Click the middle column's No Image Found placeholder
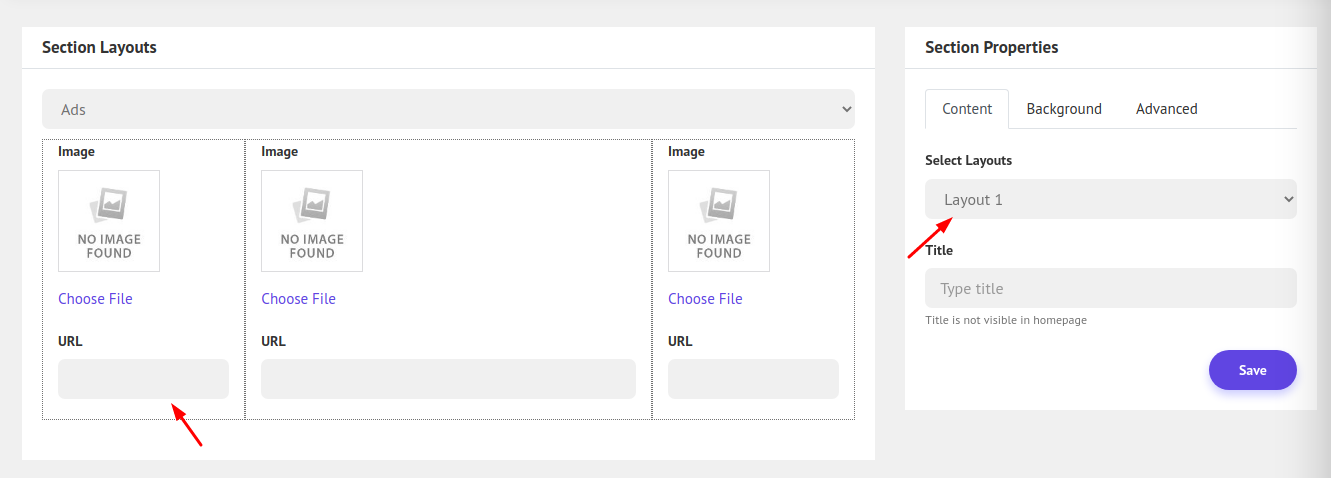 [312, 221]
